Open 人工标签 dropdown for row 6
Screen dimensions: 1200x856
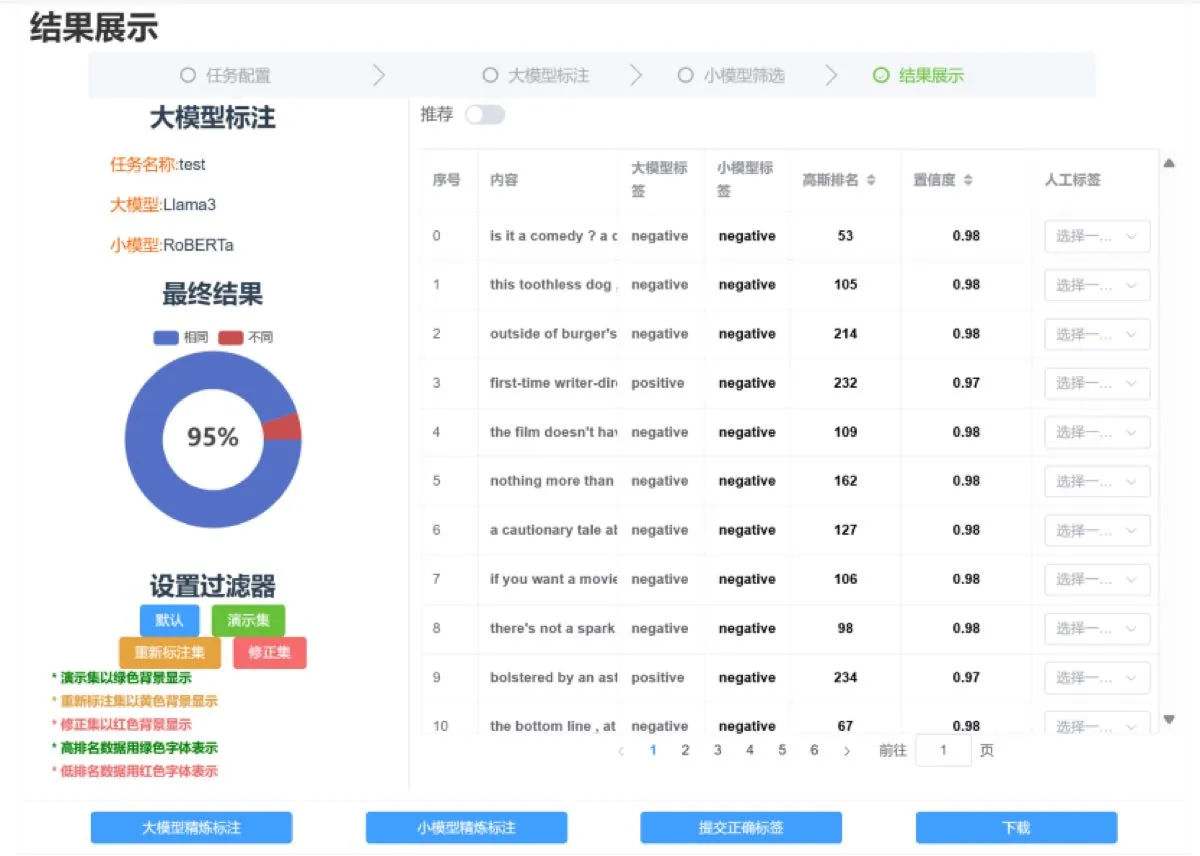tap(1097, 530)
